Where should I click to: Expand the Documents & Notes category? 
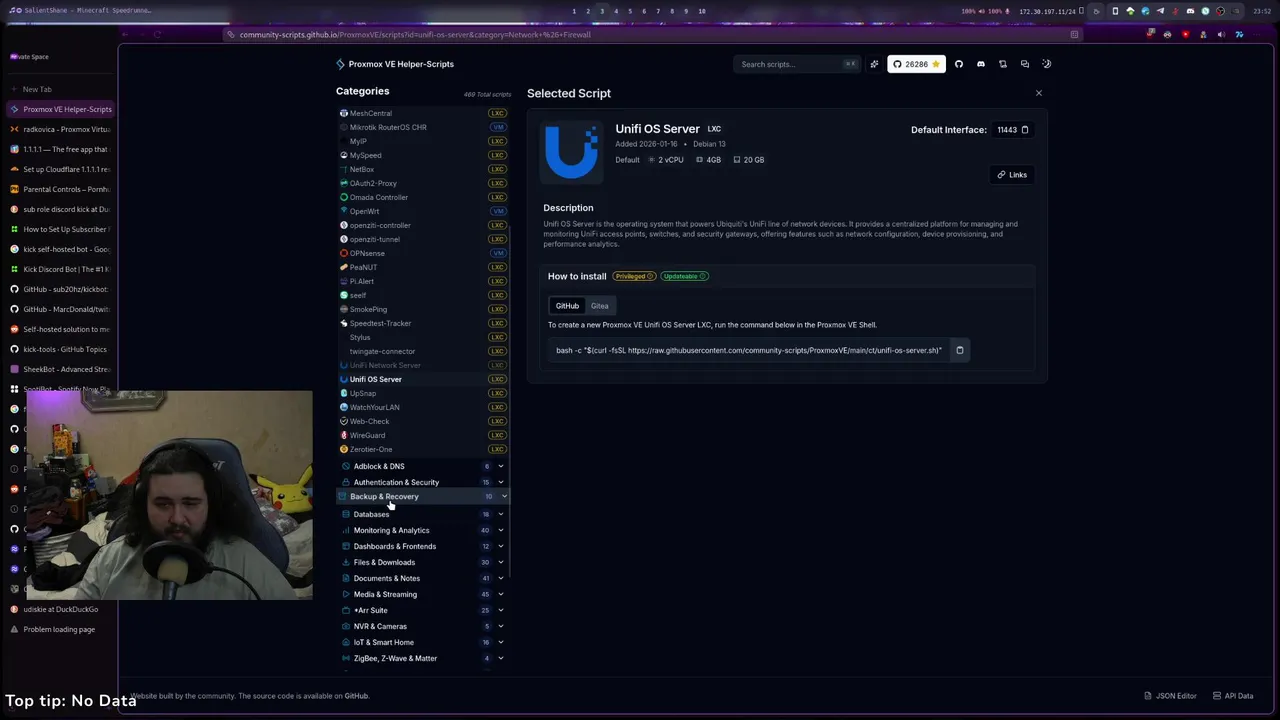[424, 578]
